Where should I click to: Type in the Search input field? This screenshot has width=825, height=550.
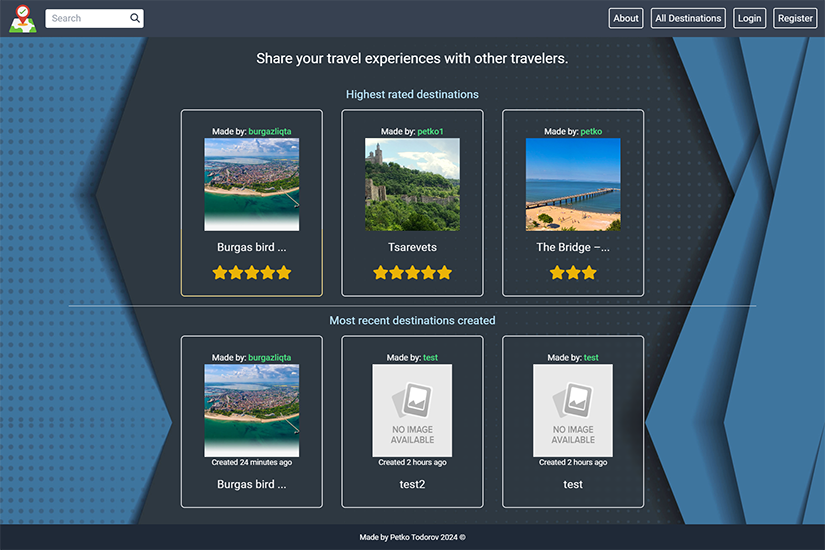(x=88, y=18)
